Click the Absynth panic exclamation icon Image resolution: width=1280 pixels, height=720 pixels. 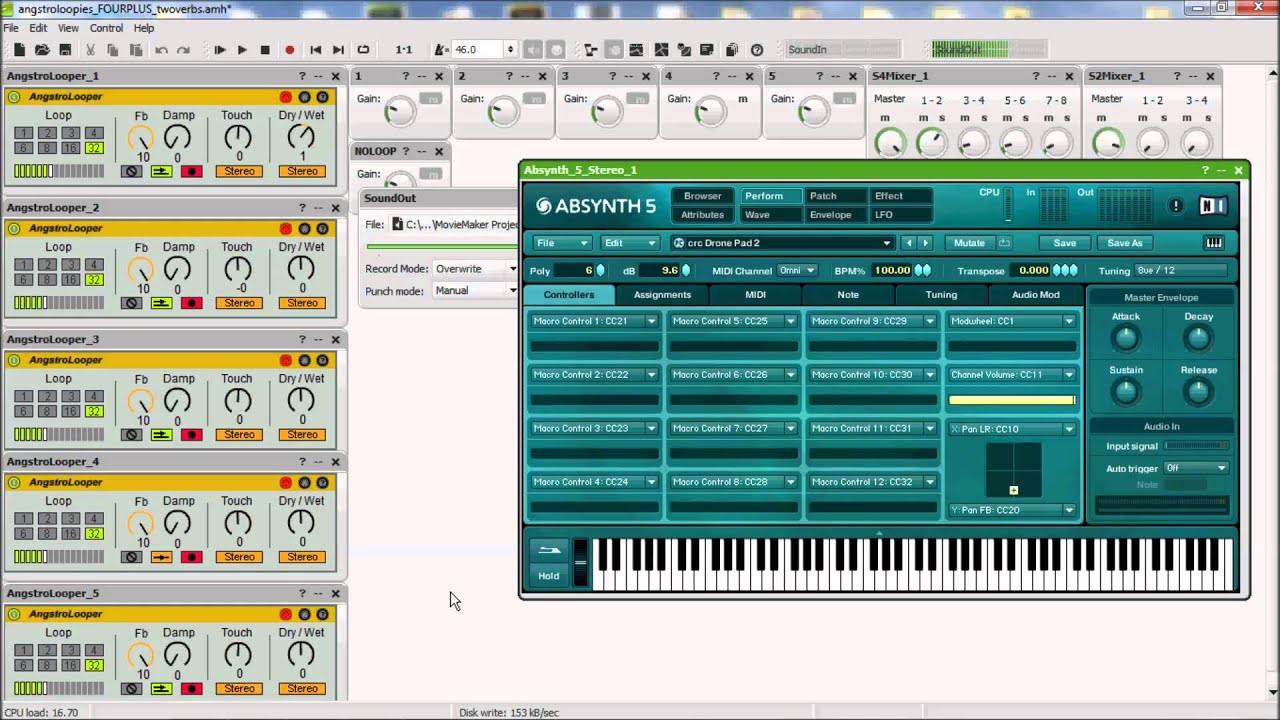pos(1176,206)
